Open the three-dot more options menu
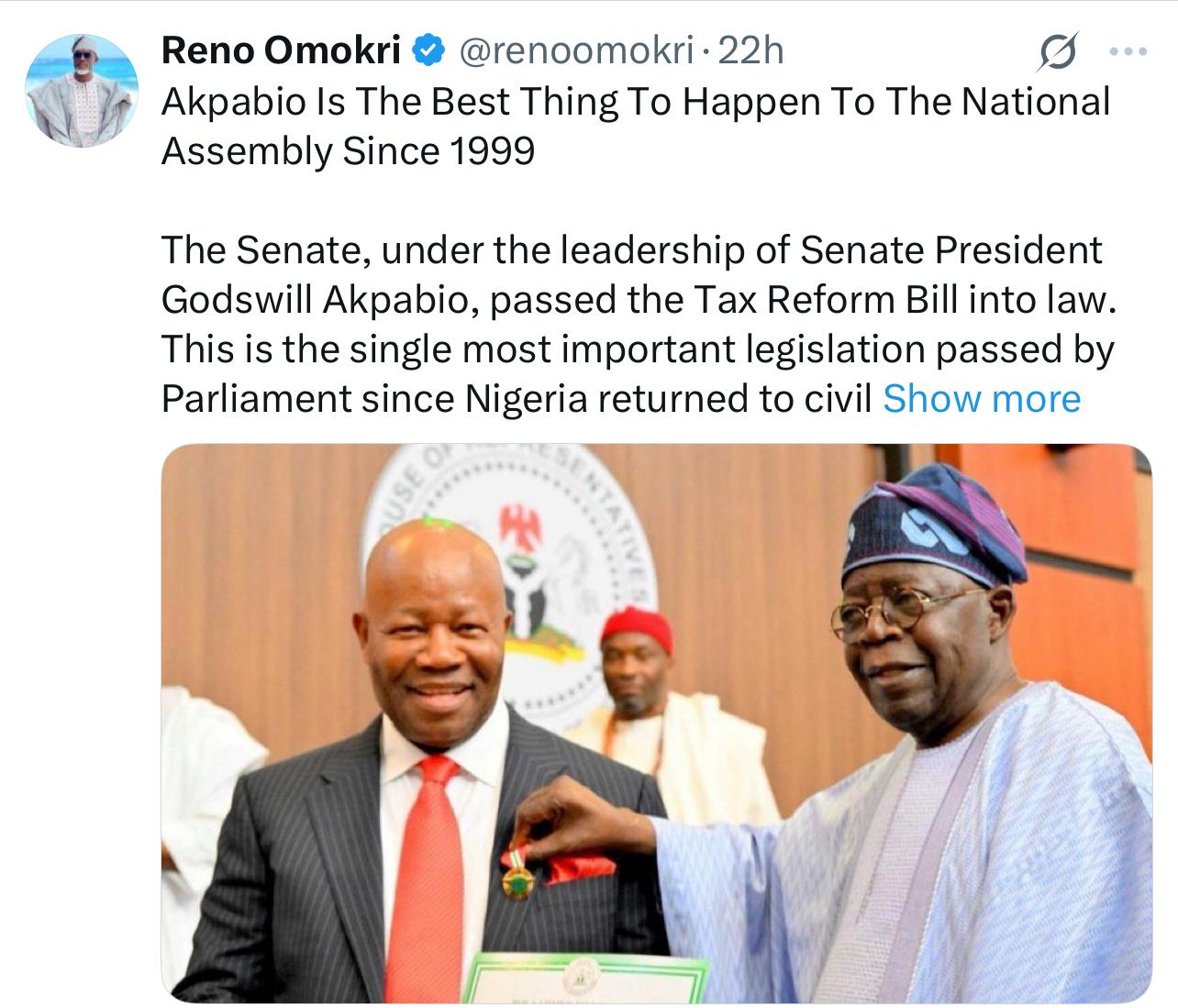Screen dimensions: 1178x1008 pyautogui.click(x=1128, y=52)
